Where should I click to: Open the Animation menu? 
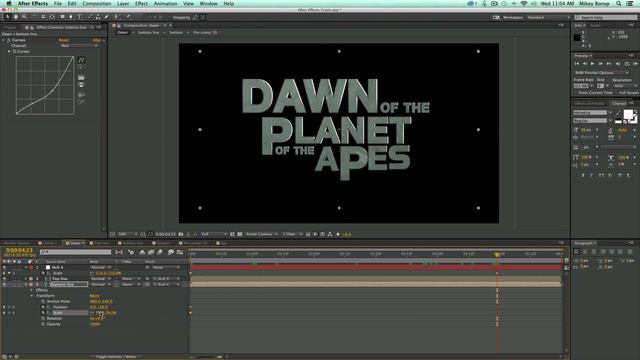tap(165, 4)
